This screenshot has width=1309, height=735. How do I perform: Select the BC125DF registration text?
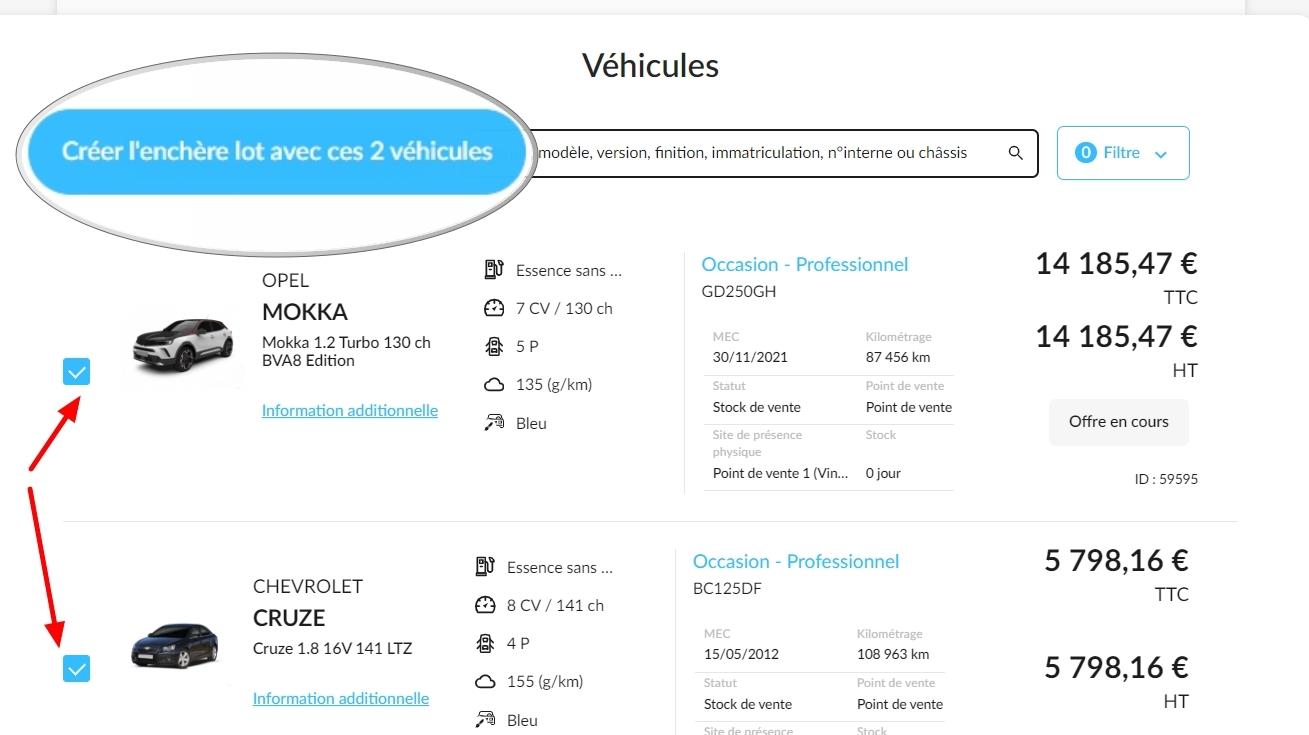(x=727, y=588)
